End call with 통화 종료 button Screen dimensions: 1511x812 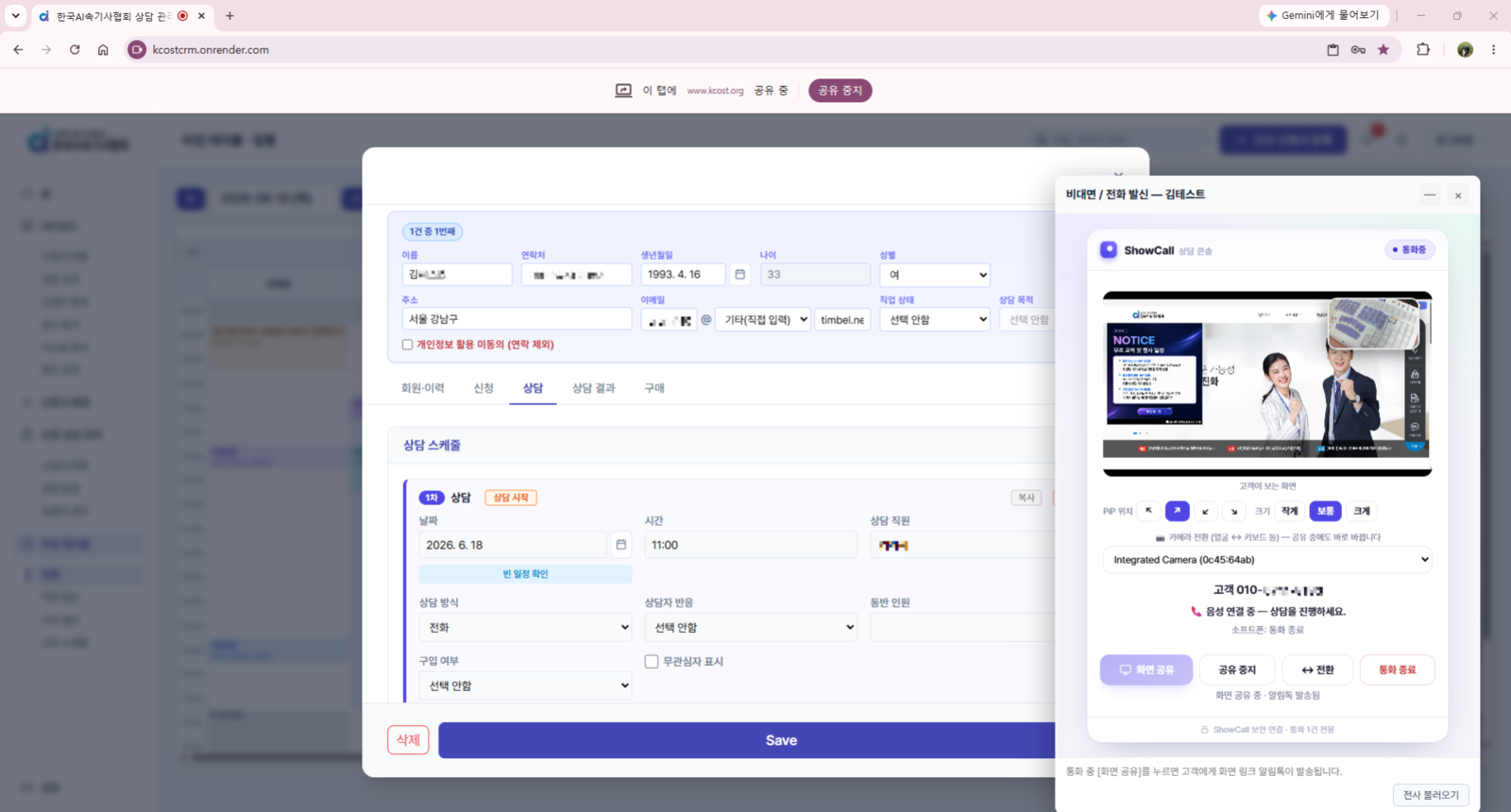(1398, 669)
